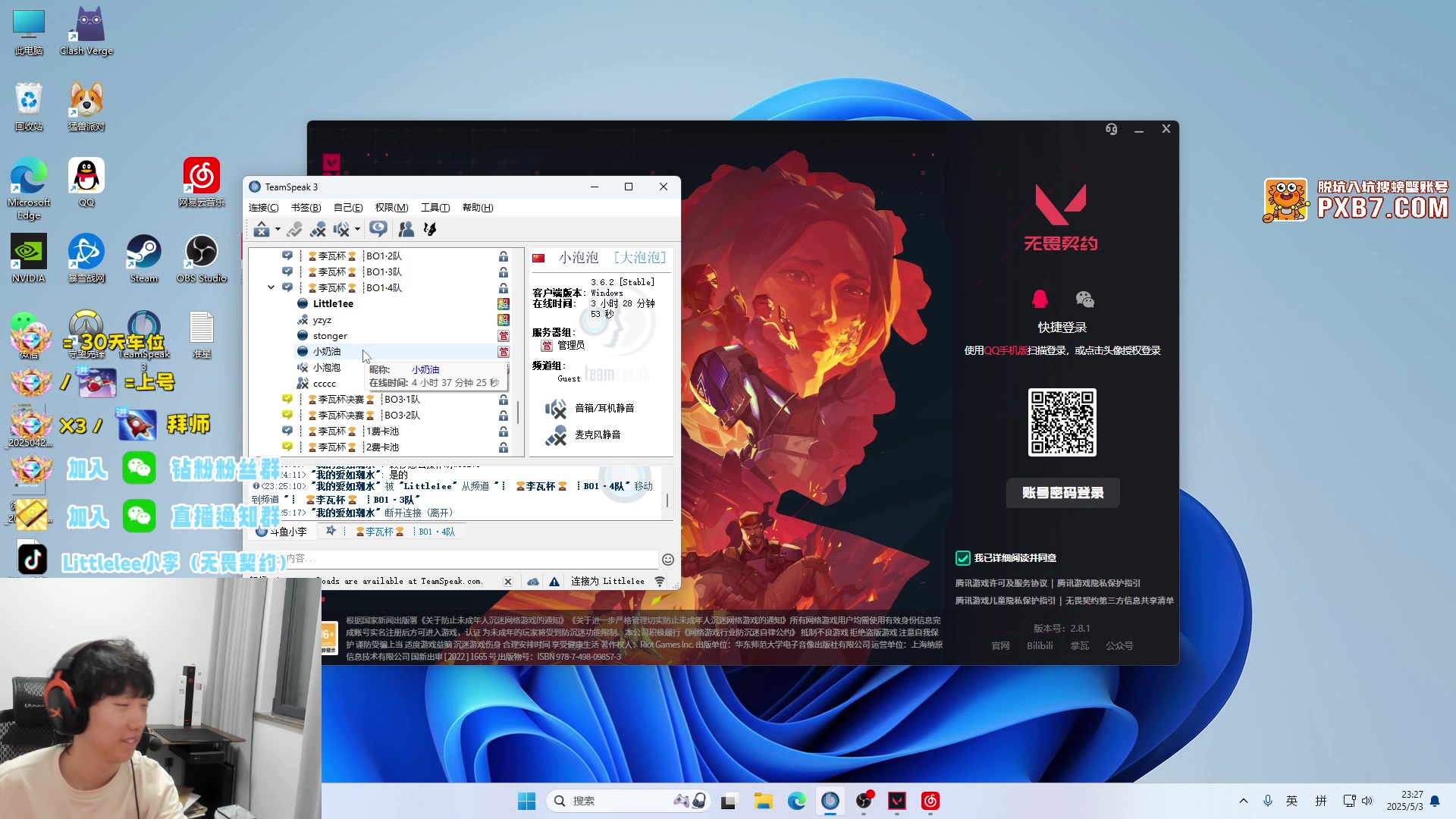The width and height of the screenshot is (1456, 819).
Task: Open OBS Studio desktop shortcut
Action: point(202,258)
